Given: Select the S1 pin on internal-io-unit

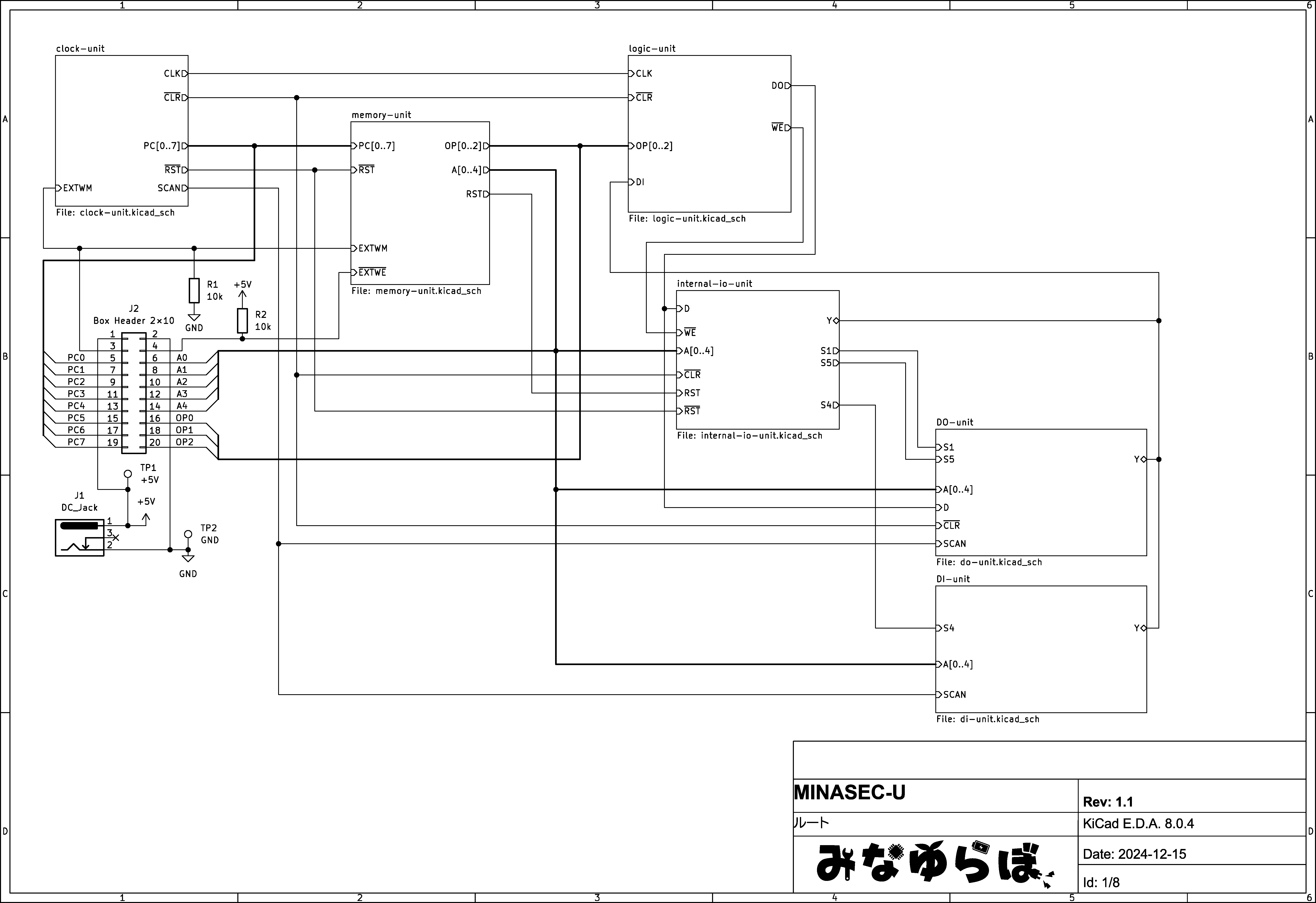Looking at the screenshot, I should tap(830, 351).
